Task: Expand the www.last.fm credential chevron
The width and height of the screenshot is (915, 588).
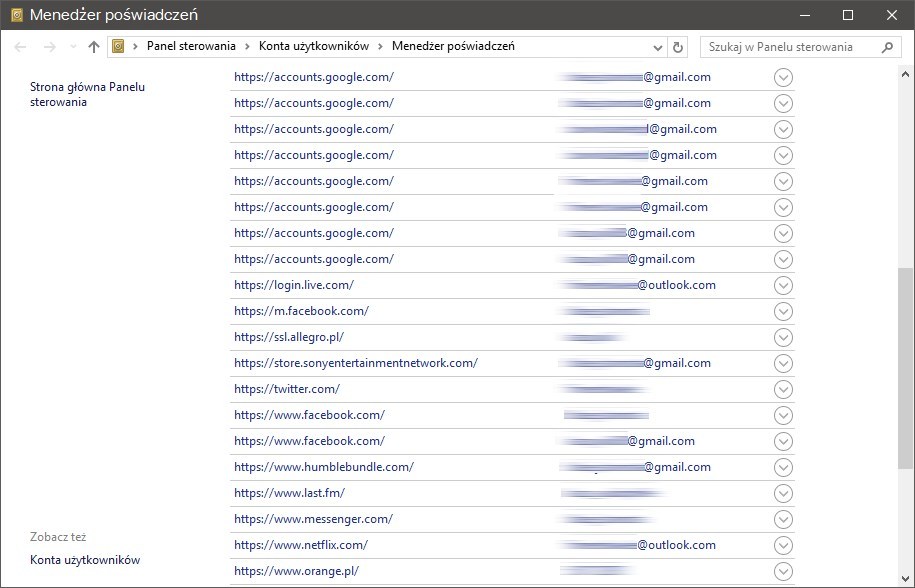Action: point(783,494)
